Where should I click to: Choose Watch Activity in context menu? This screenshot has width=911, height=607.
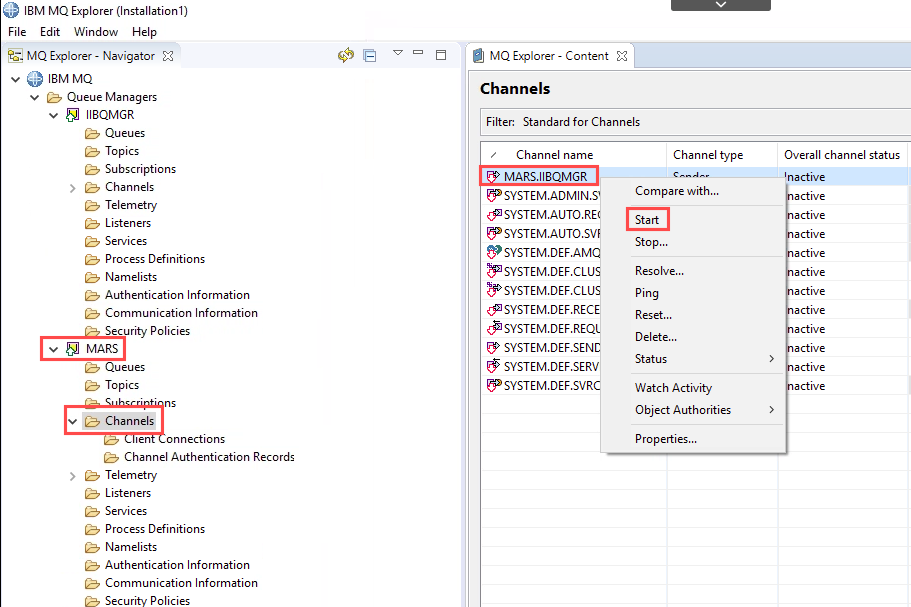pyautogui.click(x=673, y=387)
